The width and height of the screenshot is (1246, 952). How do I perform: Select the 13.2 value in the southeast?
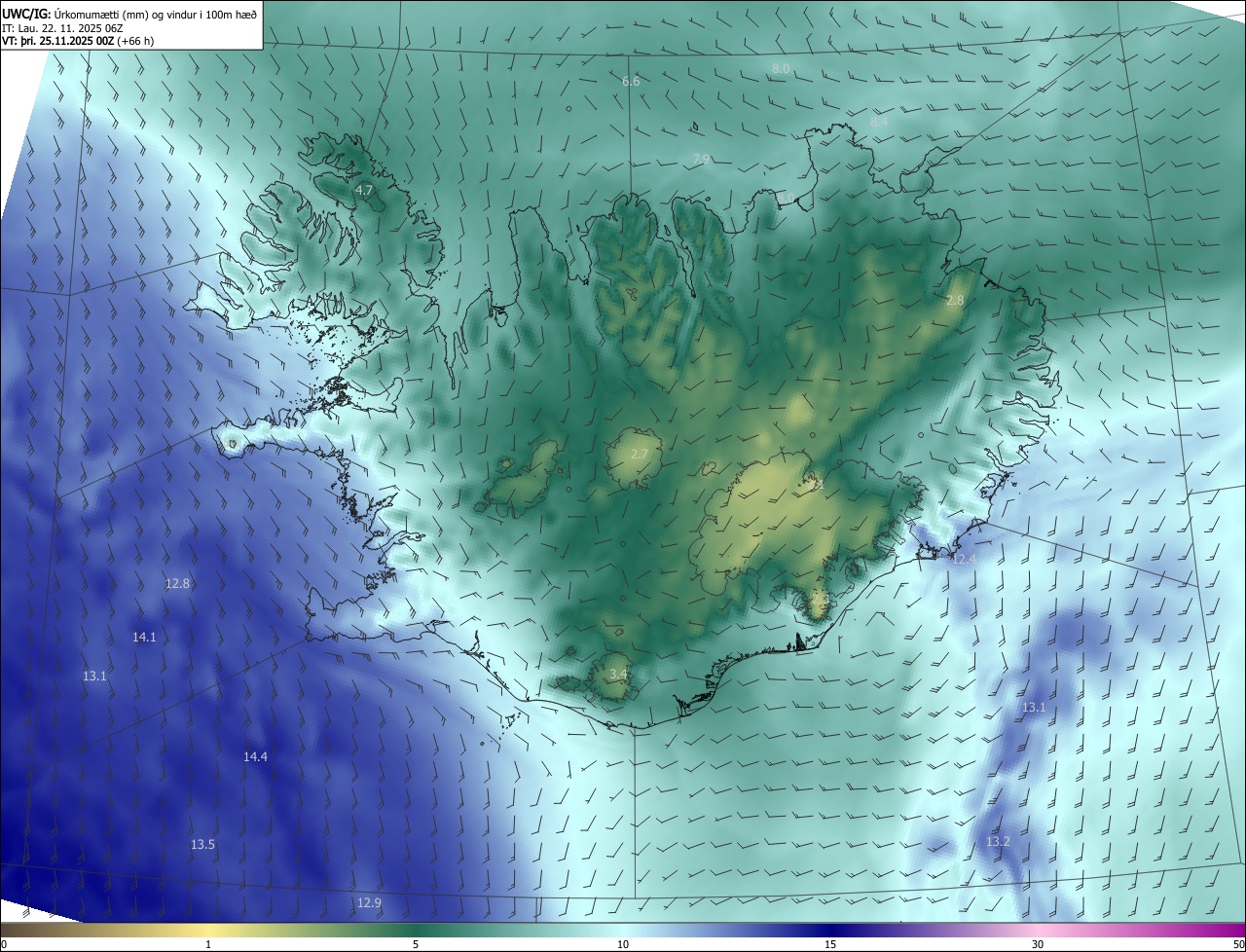pyautogui.click(x=998, y=841)
